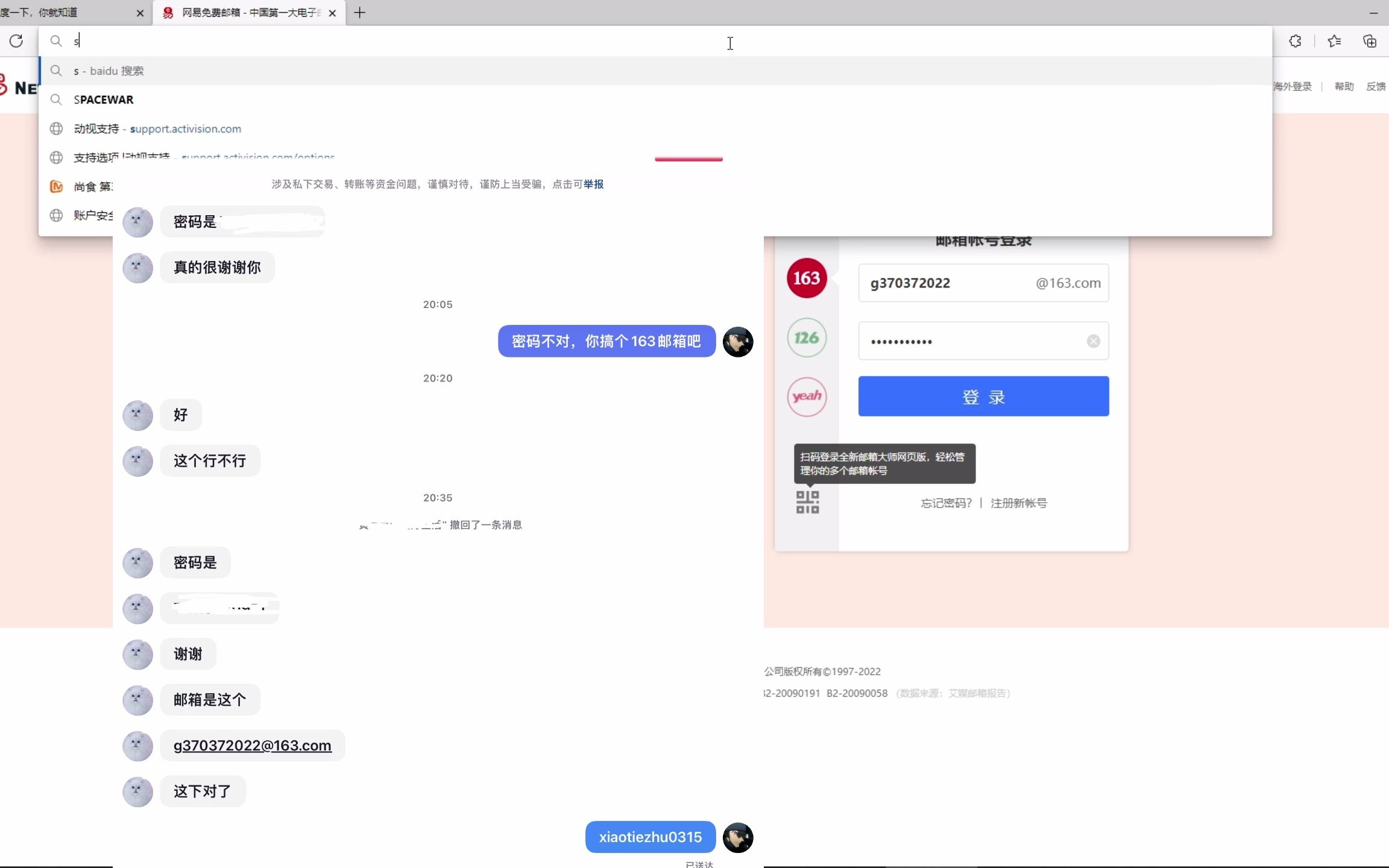
Task: Select the SPACEWAR search suggestion
Action: click(655, 99)
